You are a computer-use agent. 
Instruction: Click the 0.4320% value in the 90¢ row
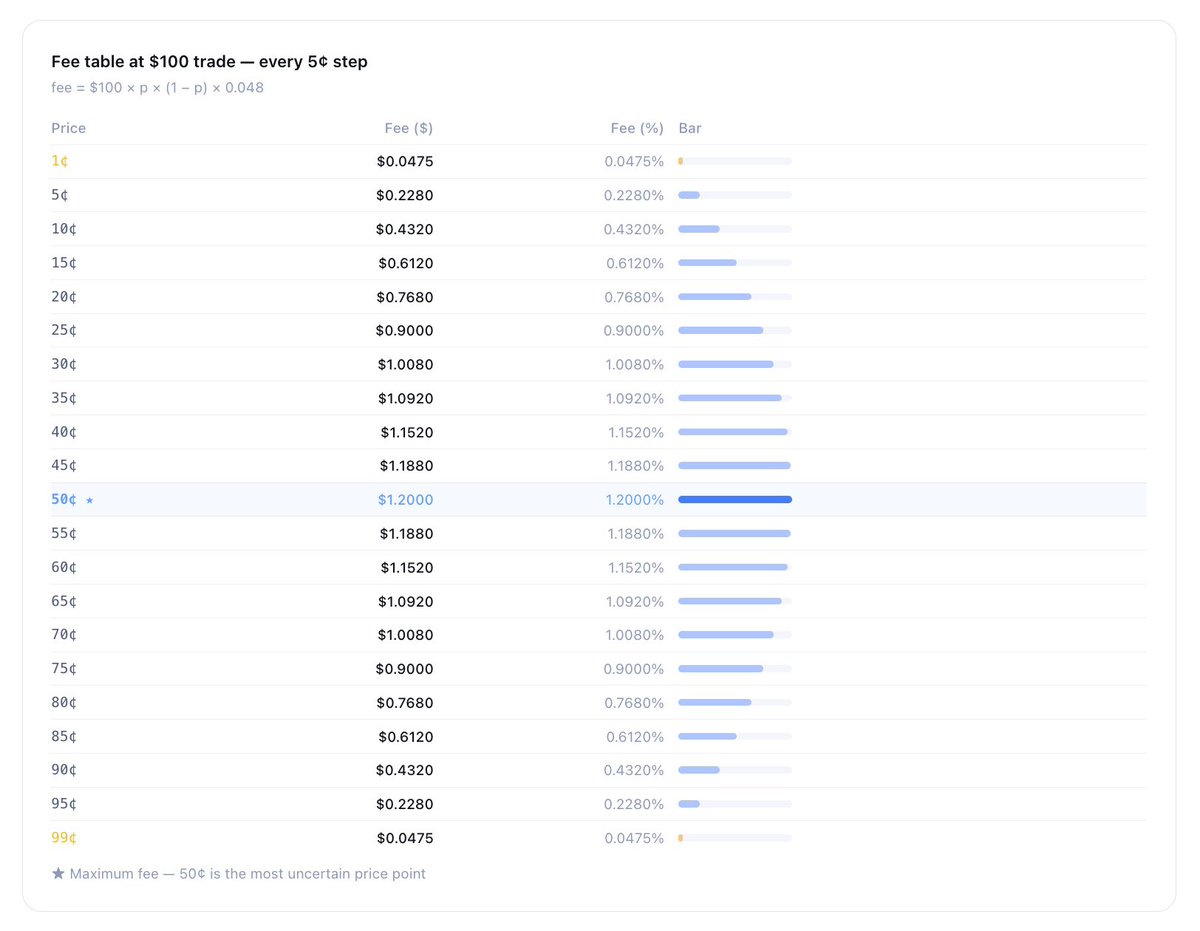click(x=634, y=770)
